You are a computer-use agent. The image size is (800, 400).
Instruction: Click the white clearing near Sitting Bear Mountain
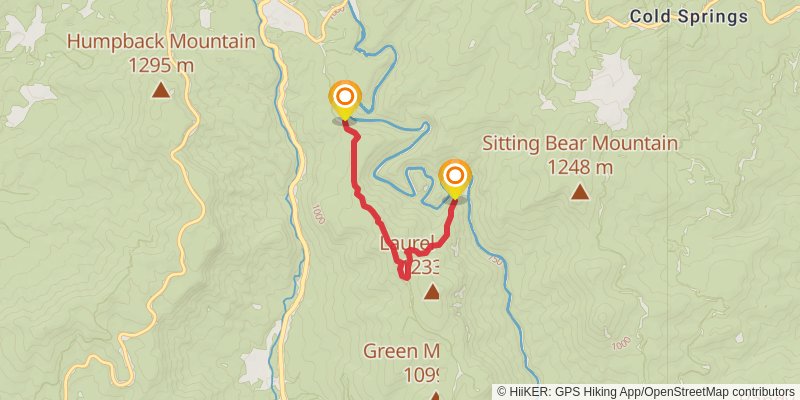[x=608, y=89]
